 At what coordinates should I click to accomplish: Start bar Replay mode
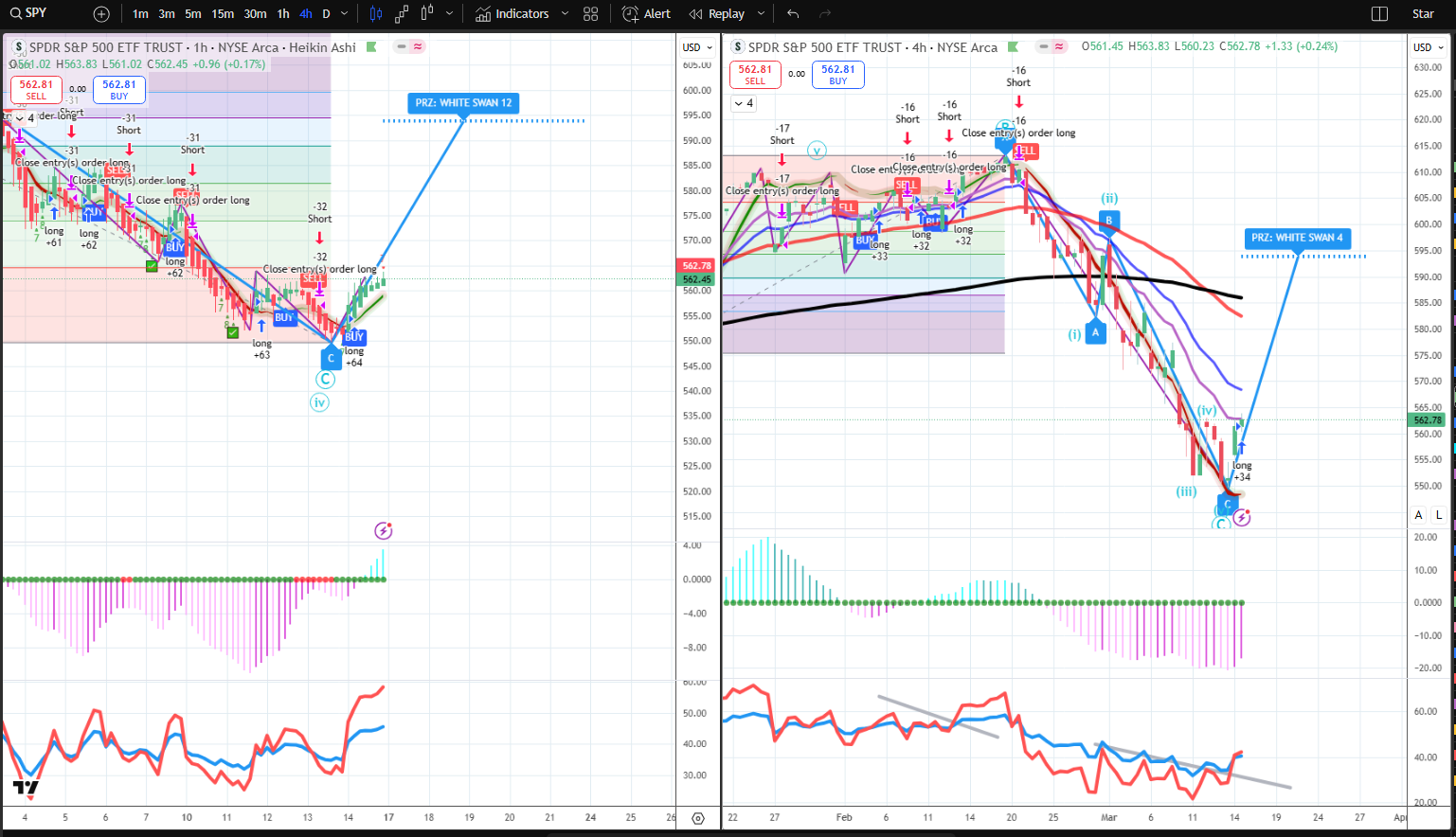tap(717, 14)
